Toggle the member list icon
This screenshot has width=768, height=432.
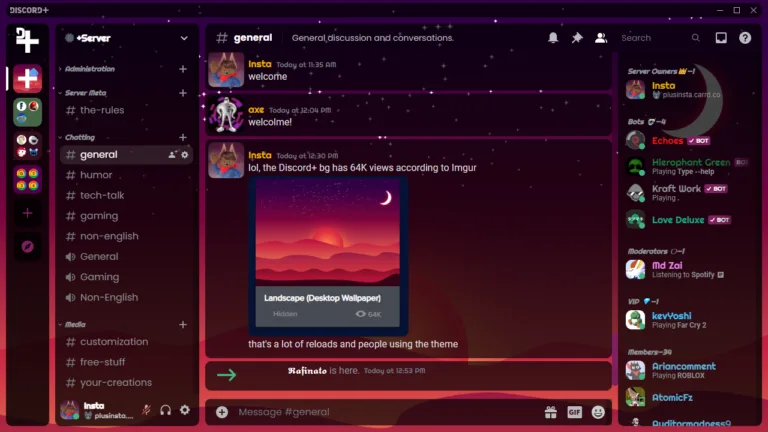click(x=601, y=38)
